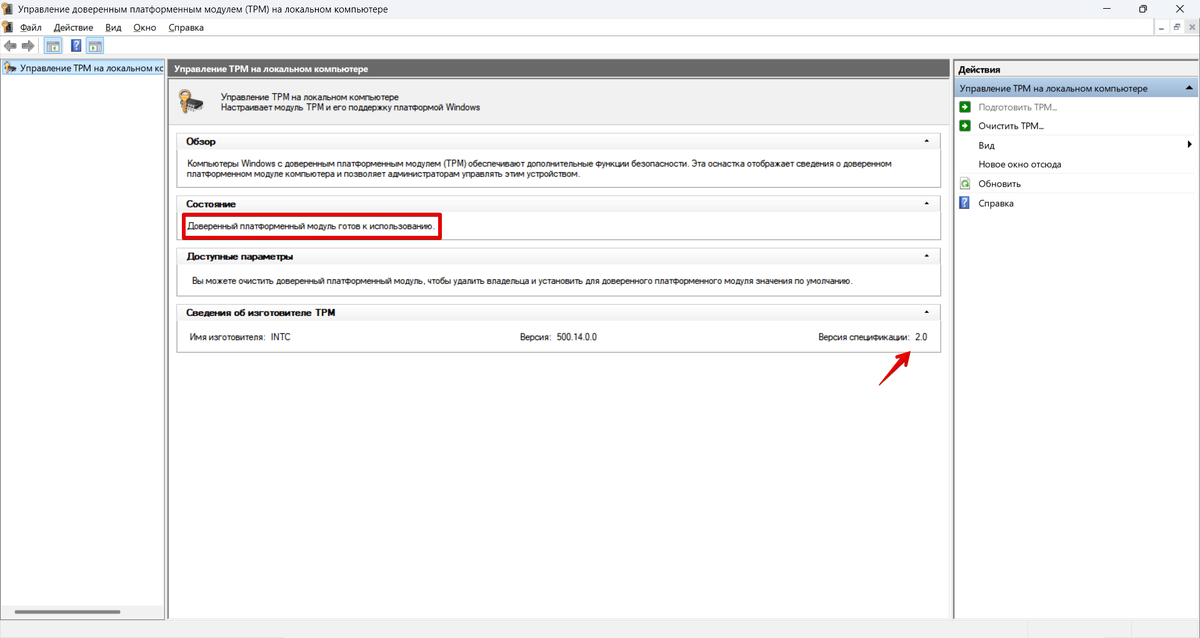The width and height of the screenshot is (1200, 638).
Task: Click the Forward arrow toolbar icon
Action: pyautogui.click(x=28, y=45)
